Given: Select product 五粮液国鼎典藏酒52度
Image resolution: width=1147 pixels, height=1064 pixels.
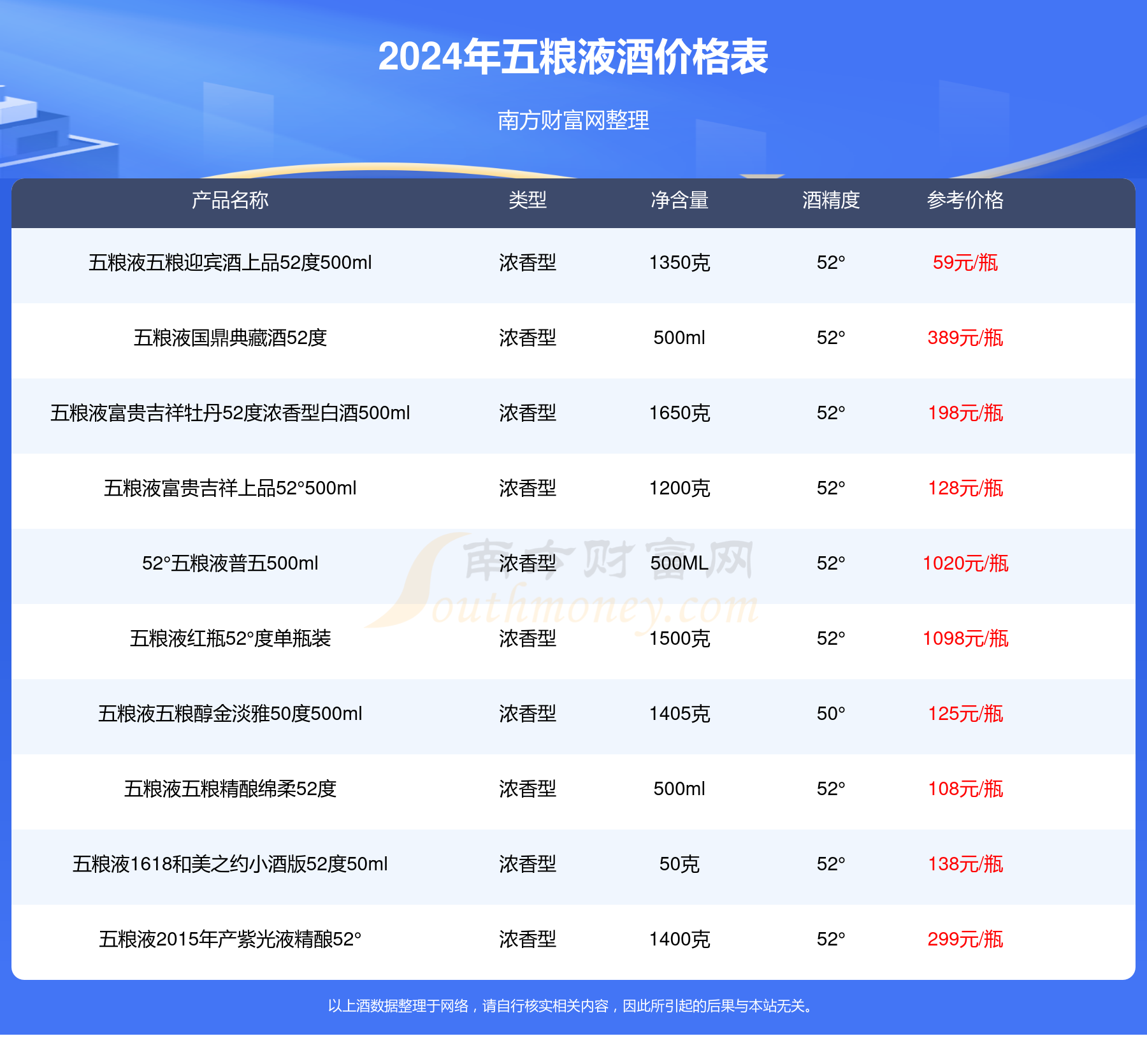Looking at the screenshot, I should point(230,338).
